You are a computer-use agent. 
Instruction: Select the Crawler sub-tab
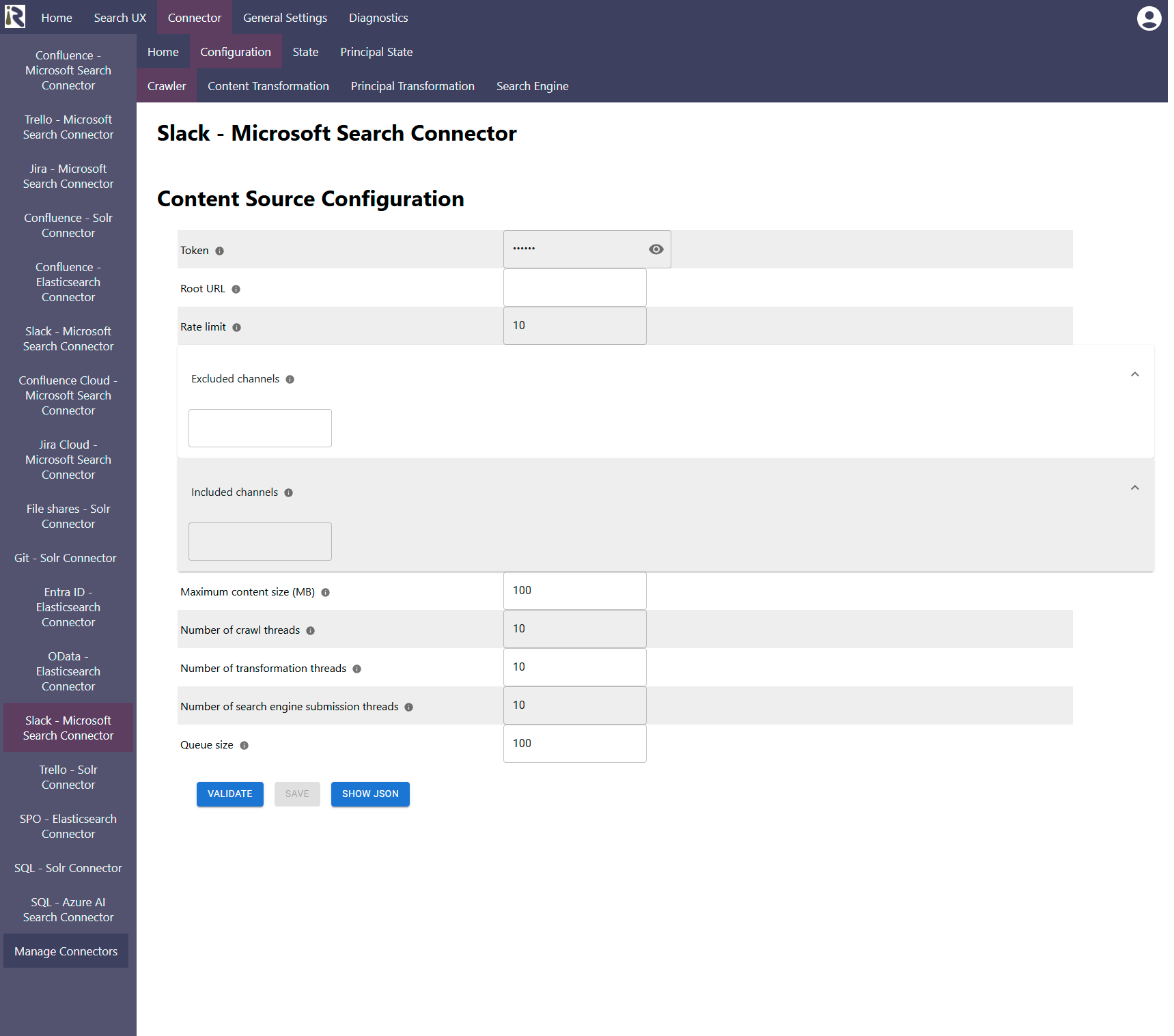(x=167, y=86)
